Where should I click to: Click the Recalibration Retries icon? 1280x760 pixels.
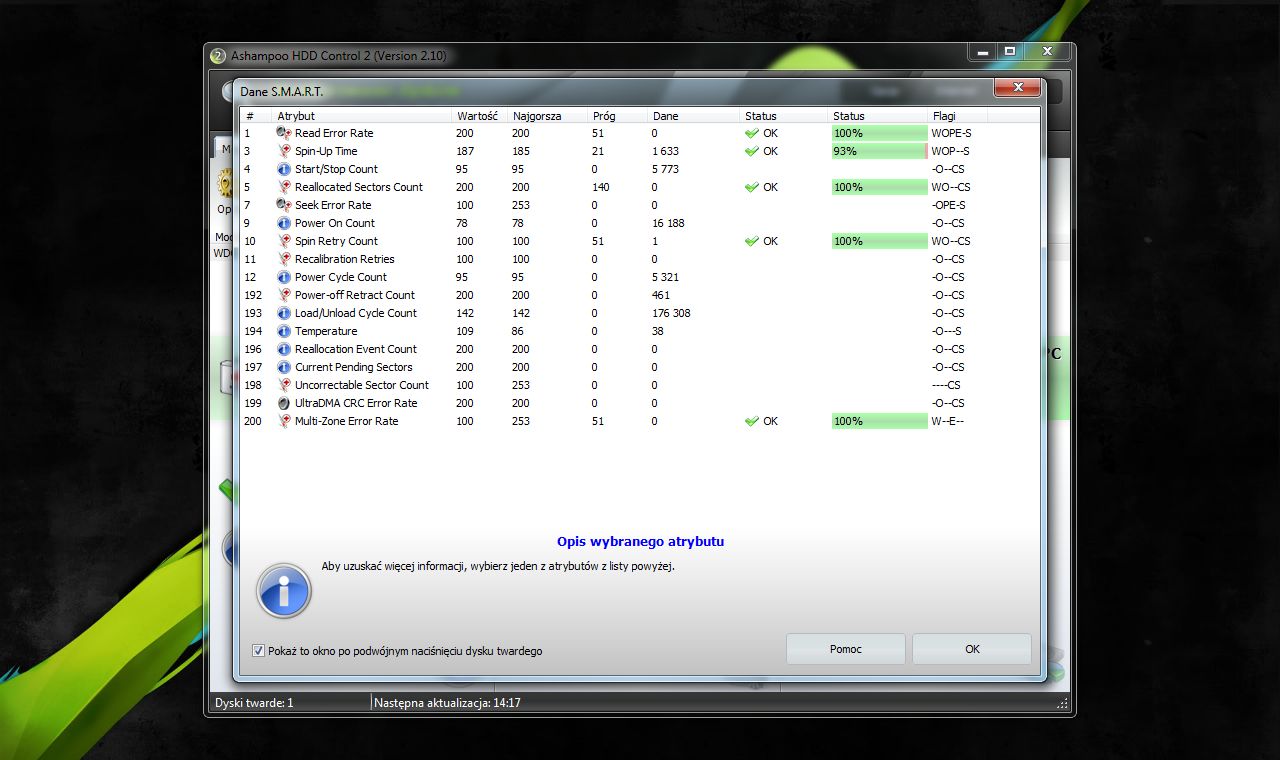284,259
